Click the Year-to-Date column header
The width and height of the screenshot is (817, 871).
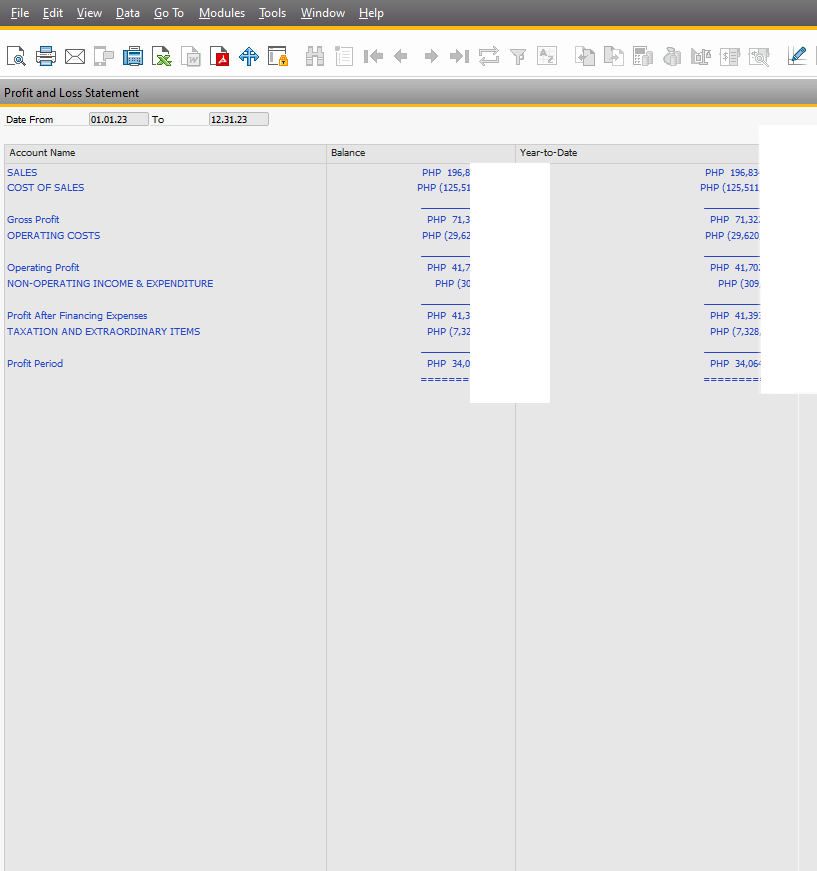coord(639,153)
